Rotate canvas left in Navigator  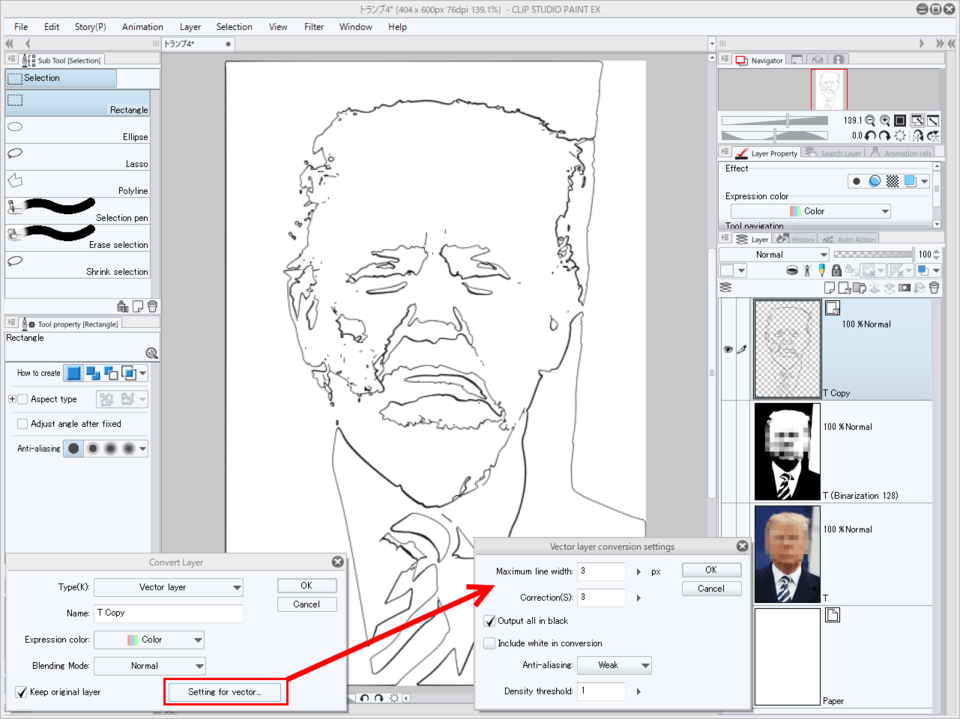[870, 136]
